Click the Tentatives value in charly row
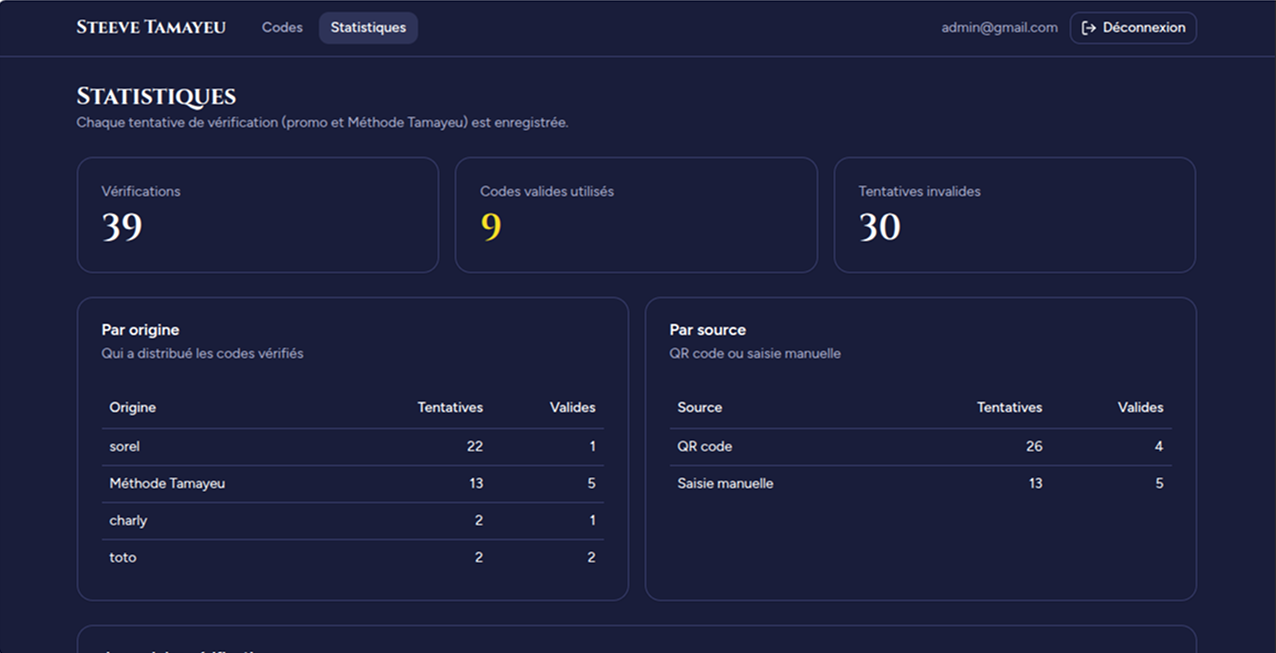Screen dimensions: 1276x653 (x=479, y=520)
